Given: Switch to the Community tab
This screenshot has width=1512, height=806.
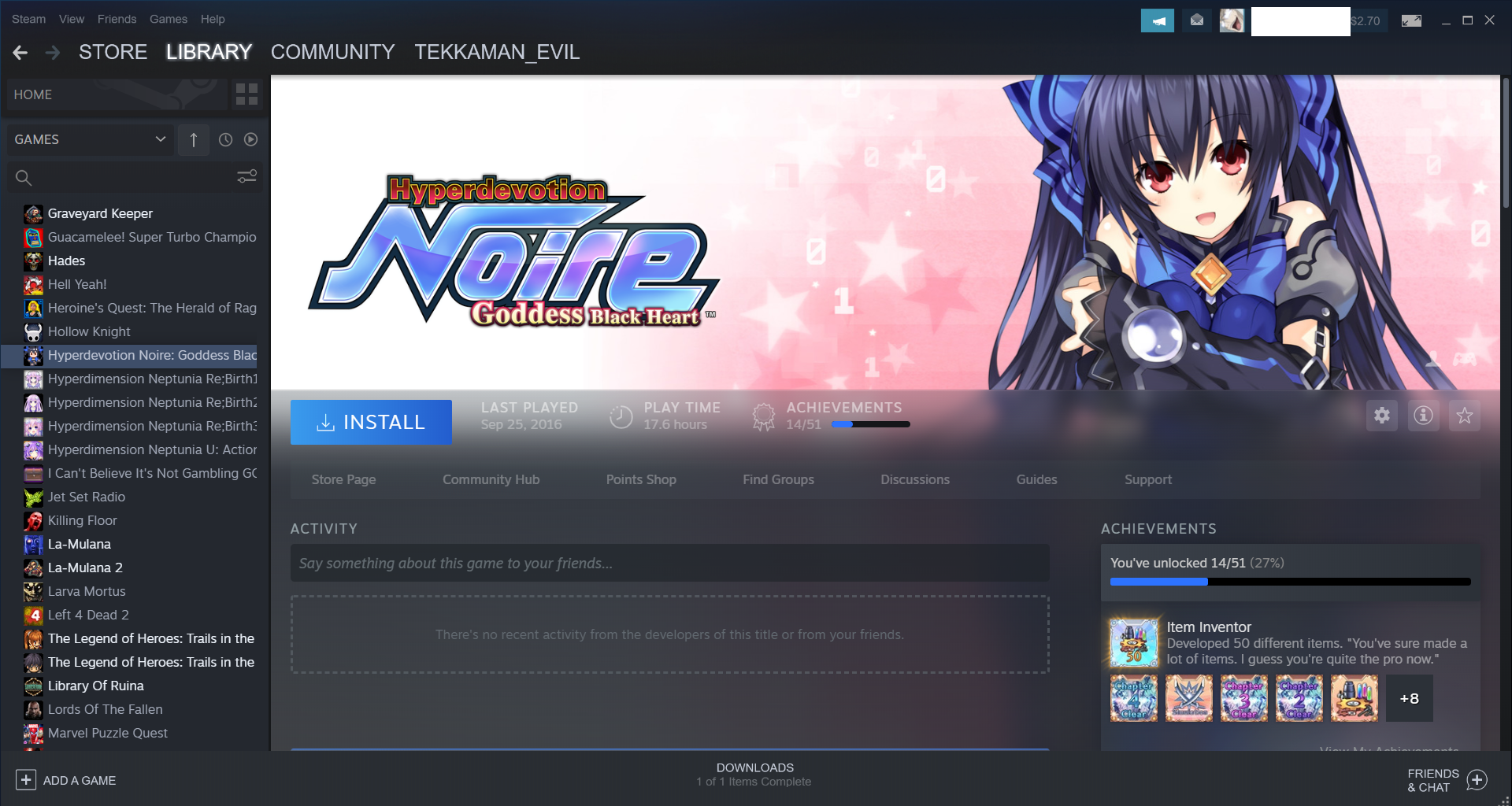Looking at the screenshot, I should [x=332, y=52].
